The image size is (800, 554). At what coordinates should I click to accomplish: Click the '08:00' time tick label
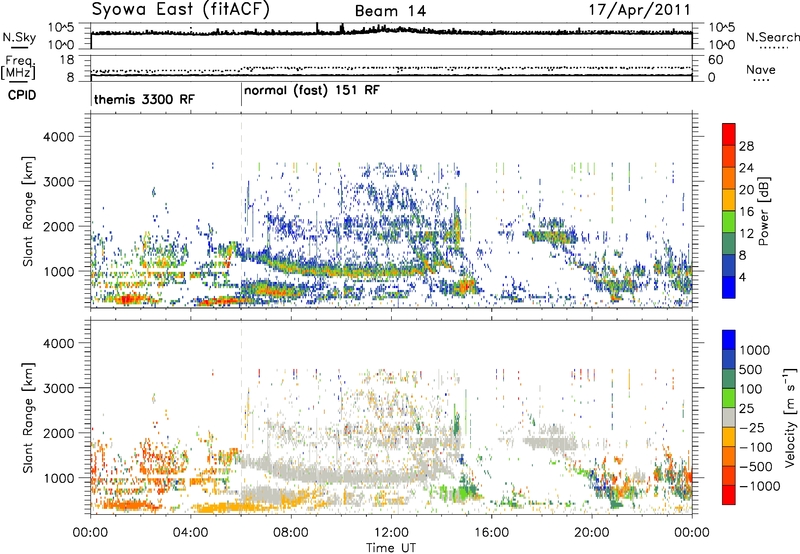(291, 533)
